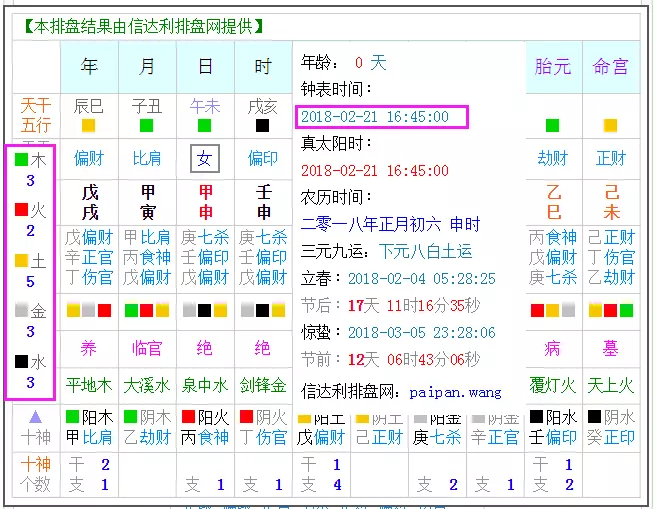This screenshot has width=654, height=509.
Task: Click 丙食神 in the bottom ten-gods row
Action: point(205,438)
